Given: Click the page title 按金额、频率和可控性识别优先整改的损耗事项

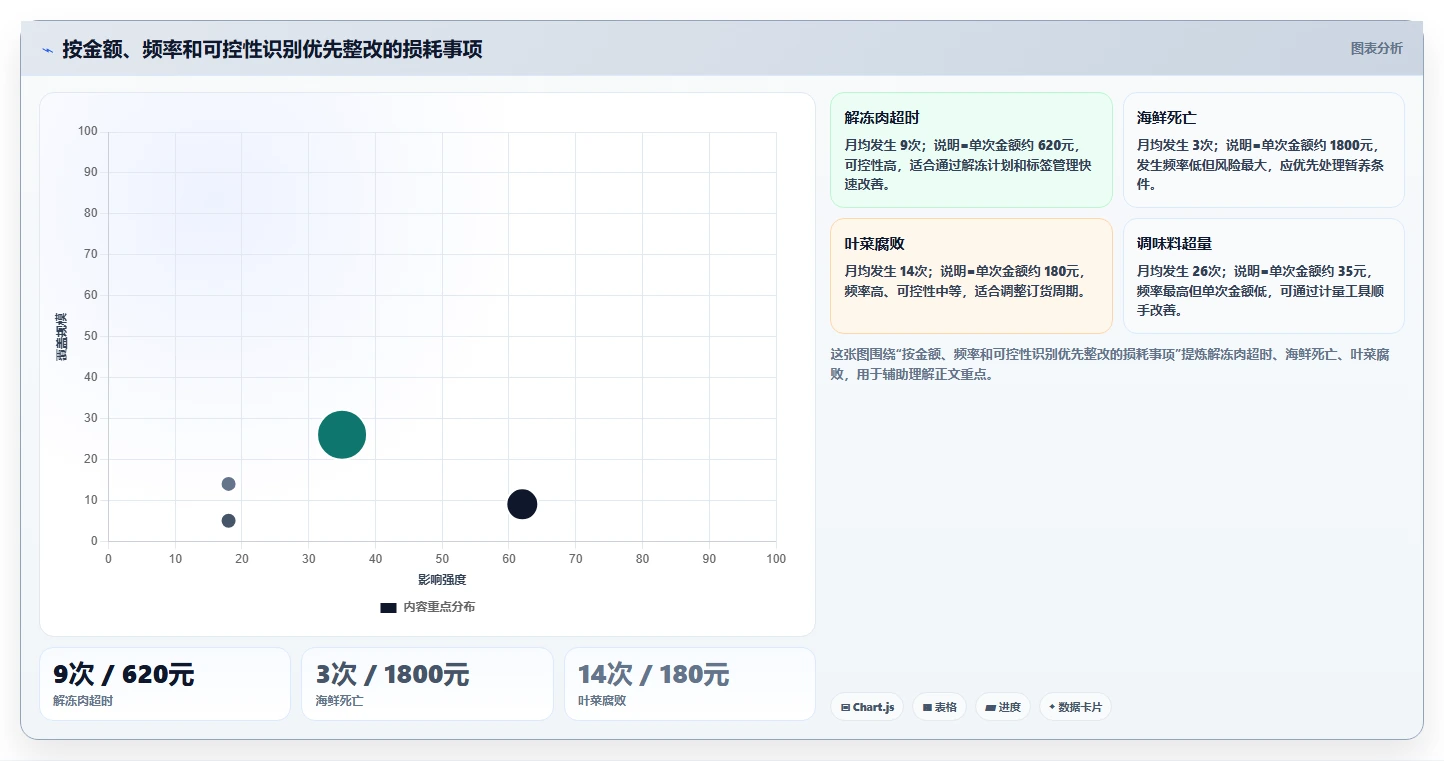Looking at the screenshot, I should (272, 49).
